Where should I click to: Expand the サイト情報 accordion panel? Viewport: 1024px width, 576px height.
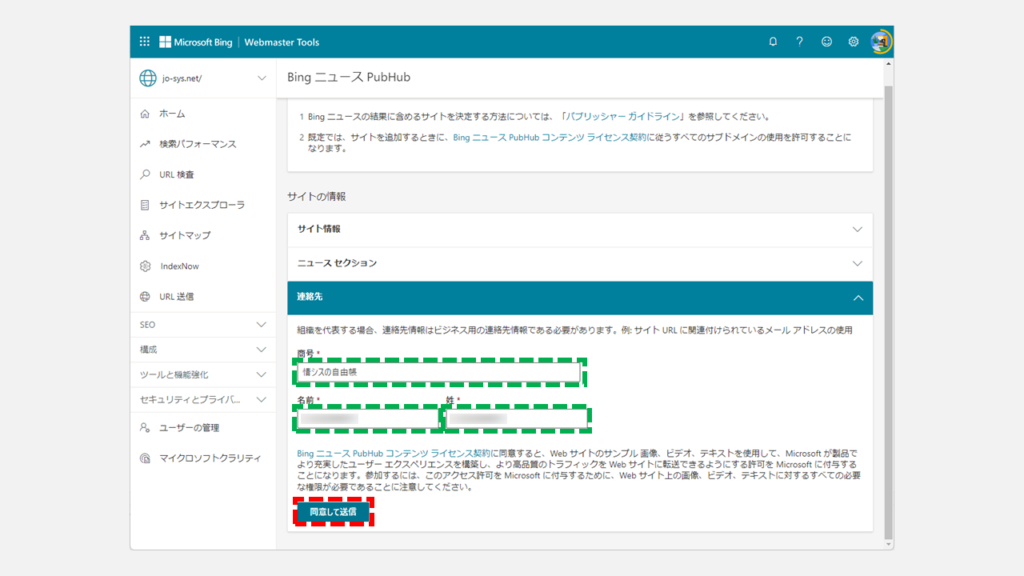(580, 229)
